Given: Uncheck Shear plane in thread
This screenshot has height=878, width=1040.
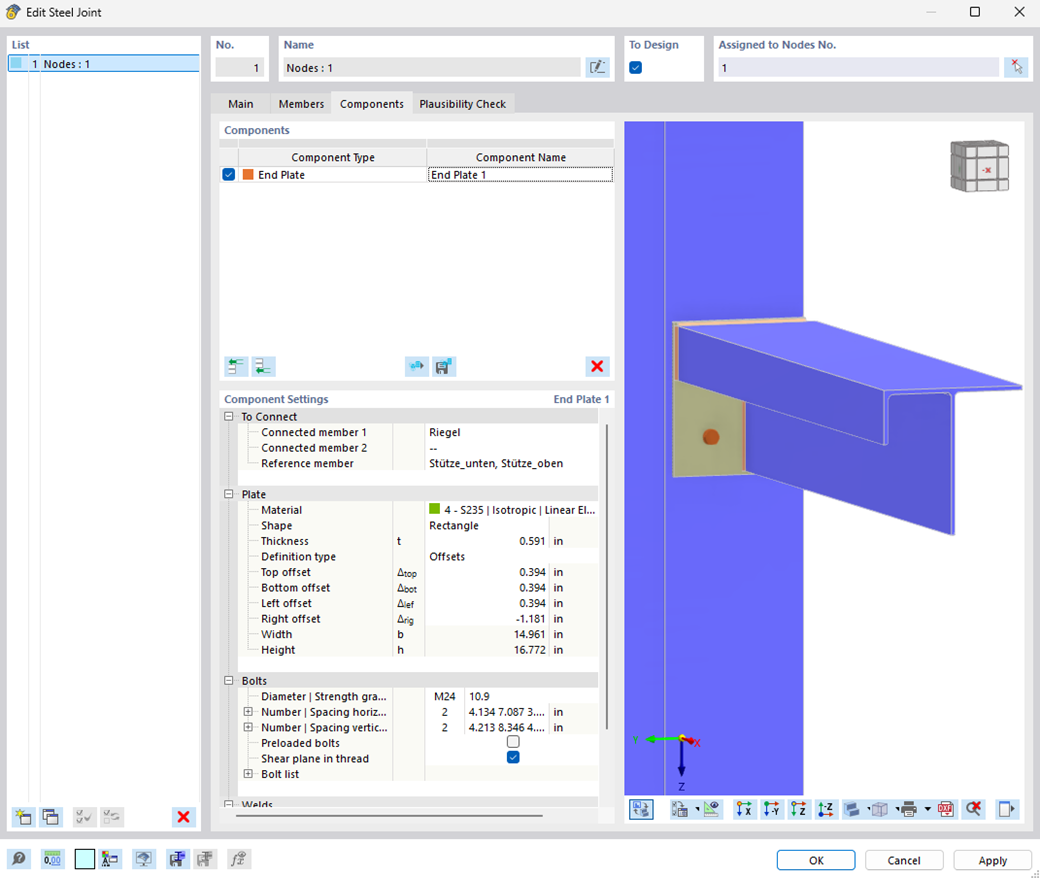Looking at the screenshot, I should tap(513, 758).
